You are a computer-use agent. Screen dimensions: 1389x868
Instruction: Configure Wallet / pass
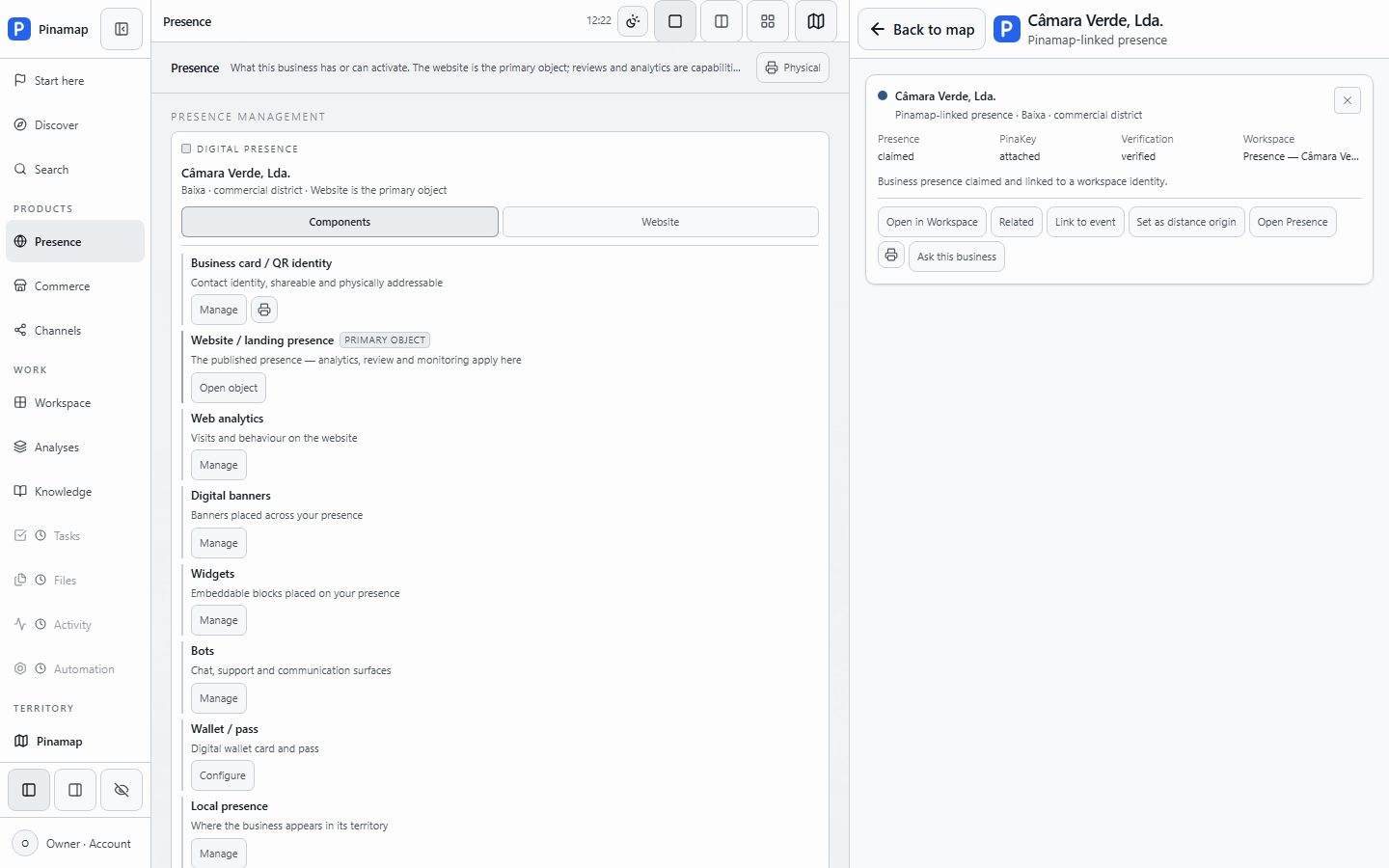pyautogui.click(x=223, y=775)
